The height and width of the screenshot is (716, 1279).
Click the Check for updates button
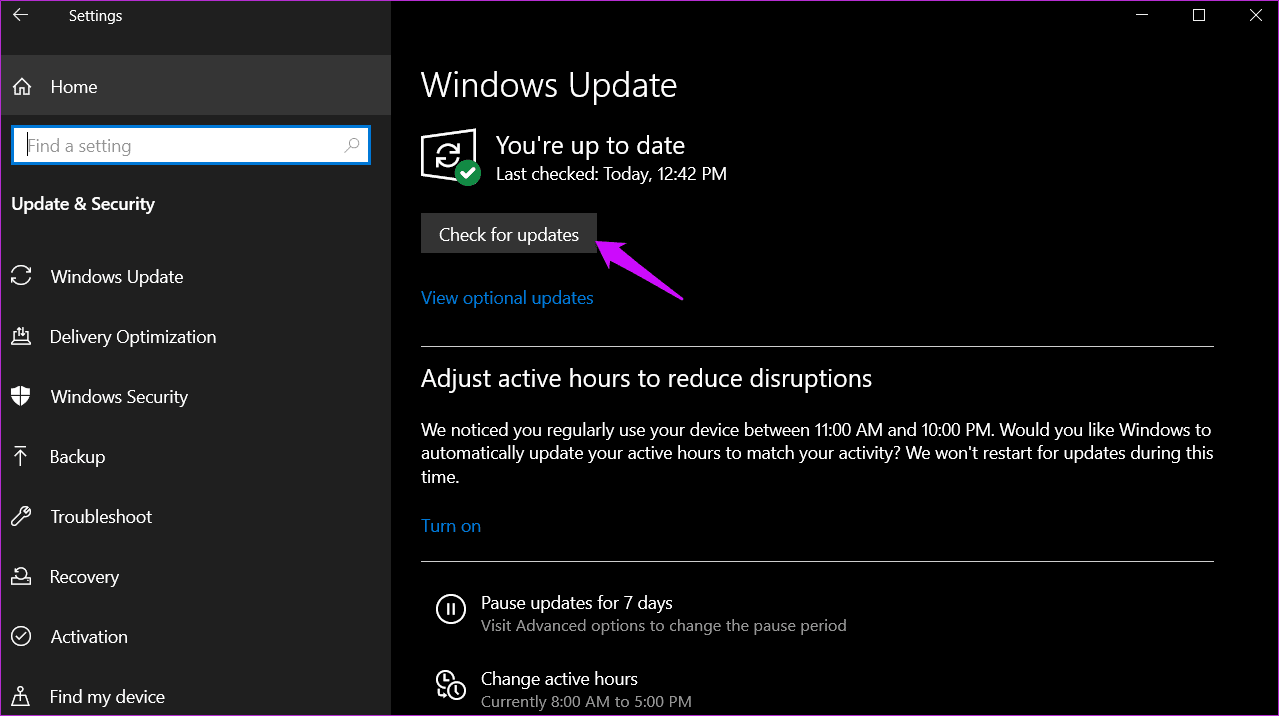point(508,234)
